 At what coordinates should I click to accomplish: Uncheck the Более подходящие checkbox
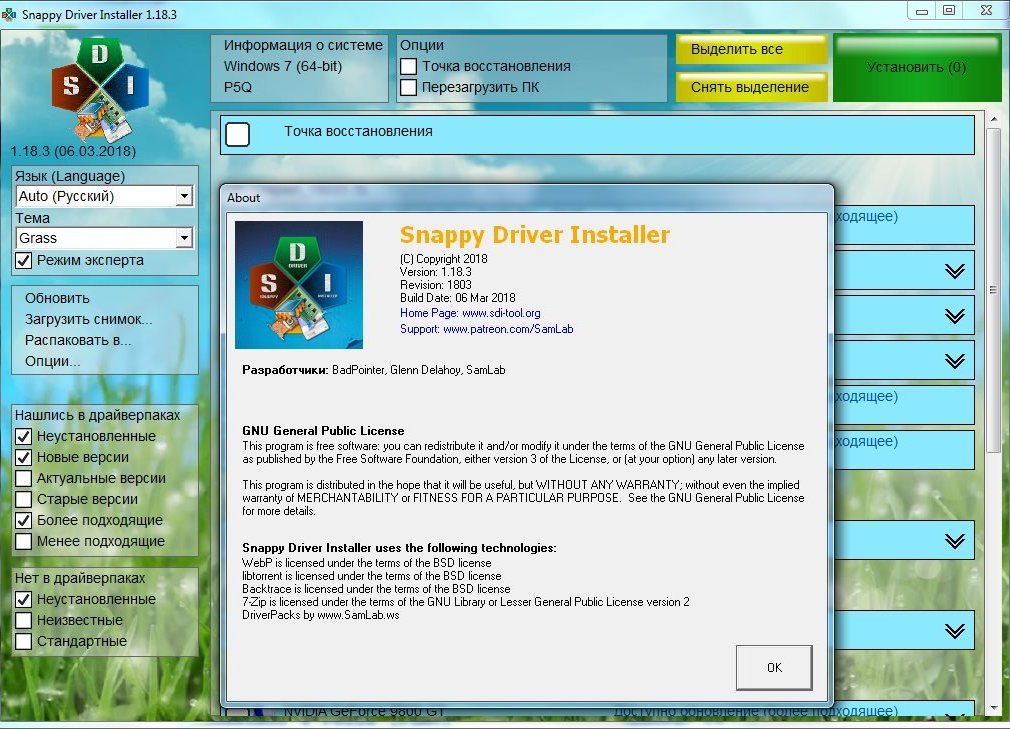tap(24, 520)
